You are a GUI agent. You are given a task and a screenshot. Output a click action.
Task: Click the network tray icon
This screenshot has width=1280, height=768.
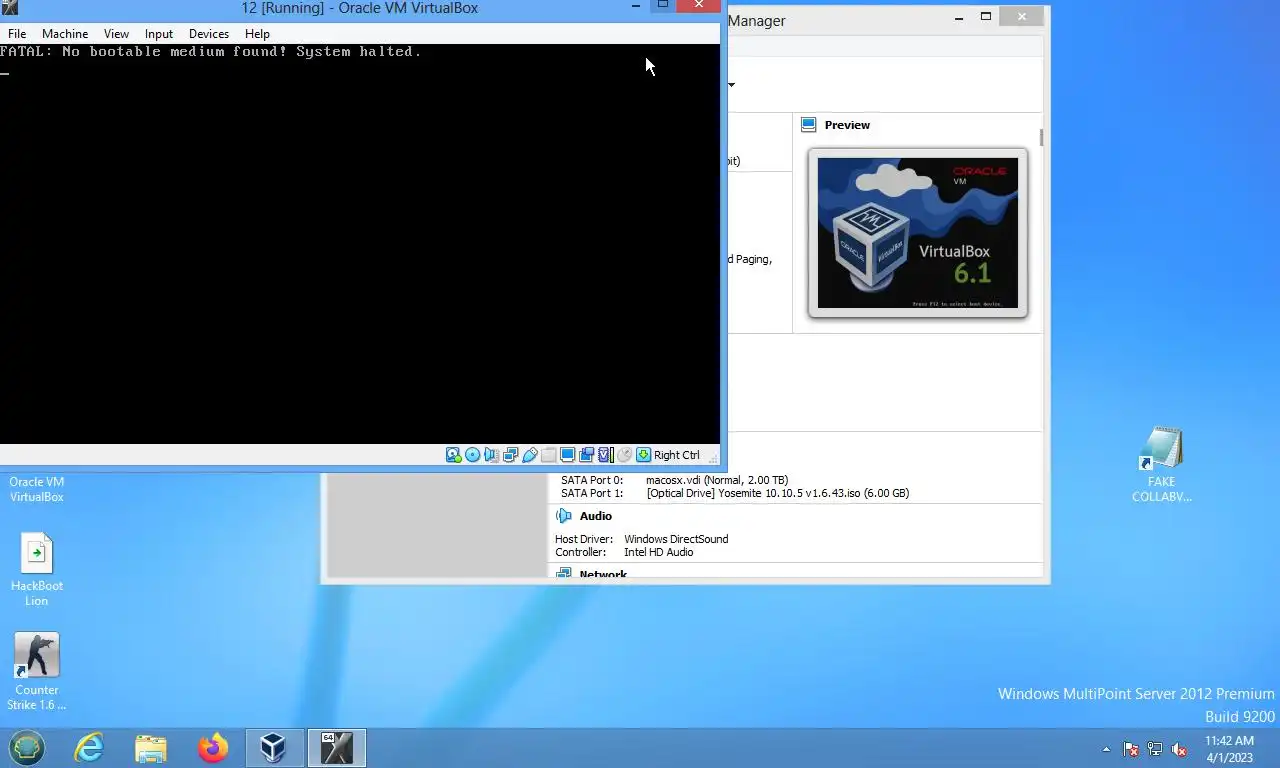(1155, 749)
